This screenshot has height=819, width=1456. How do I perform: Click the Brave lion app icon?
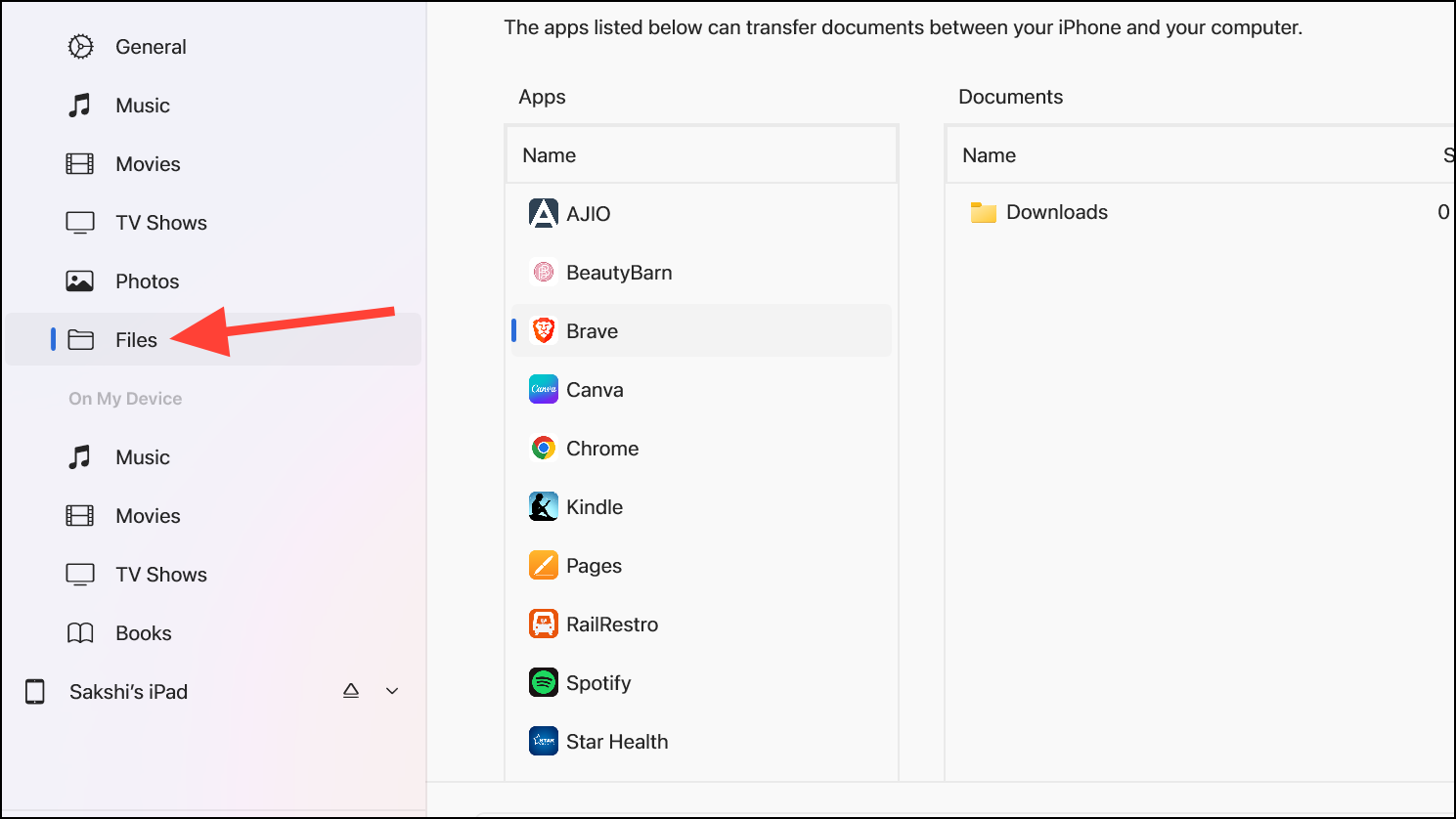544,330
